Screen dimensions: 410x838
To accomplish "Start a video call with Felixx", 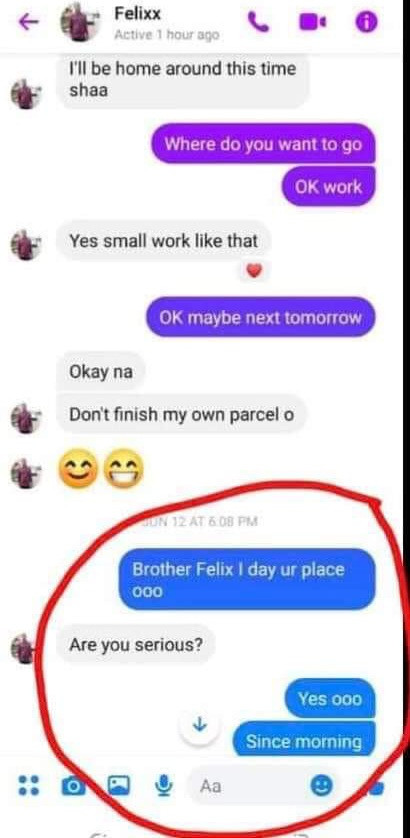I will (x=312, y=22).
